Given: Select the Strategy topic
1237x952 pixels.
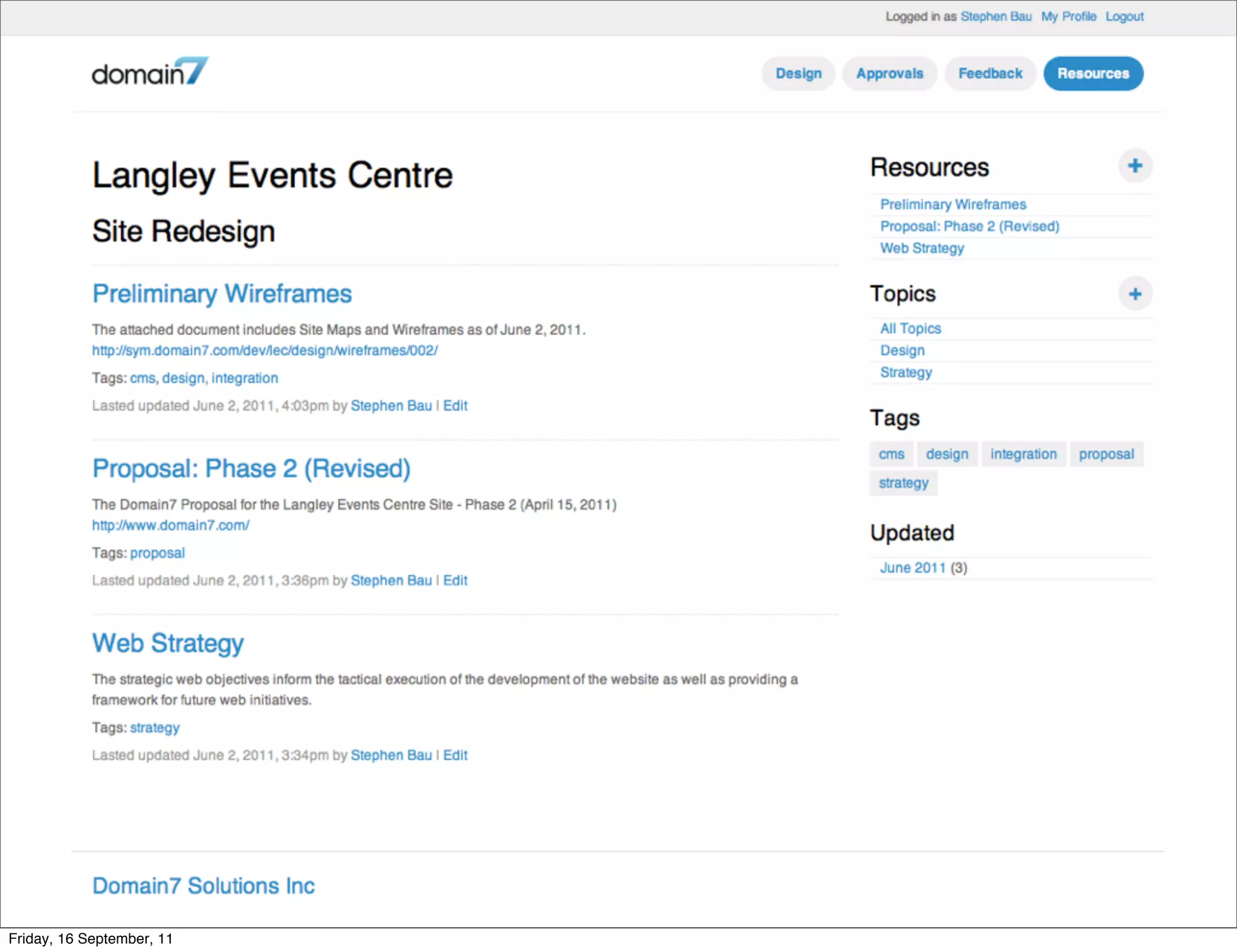Looking at the screenshot, I should tap(906, 373).
